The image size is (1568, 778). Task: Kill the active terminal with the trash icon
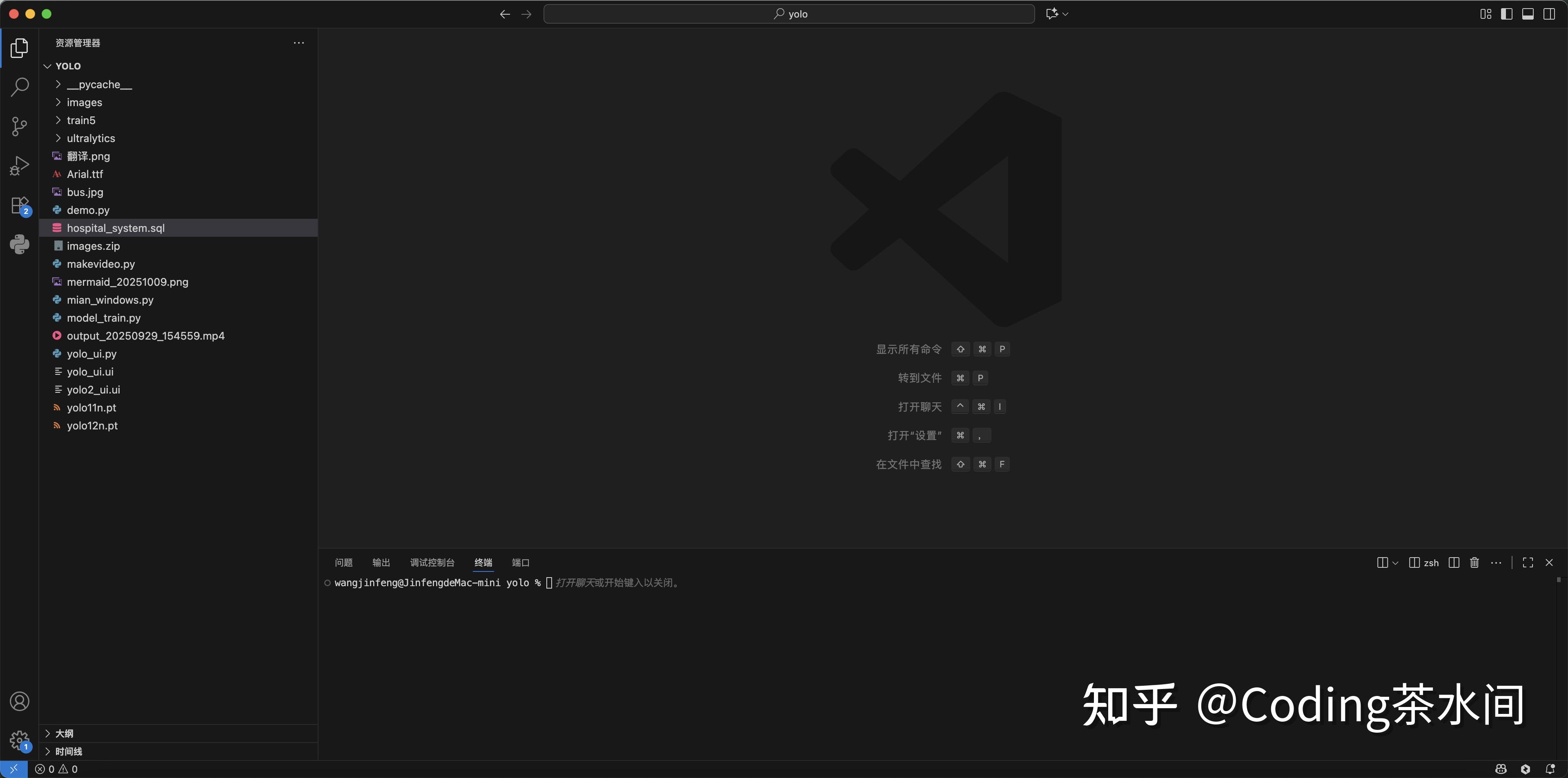(1474, 562)
